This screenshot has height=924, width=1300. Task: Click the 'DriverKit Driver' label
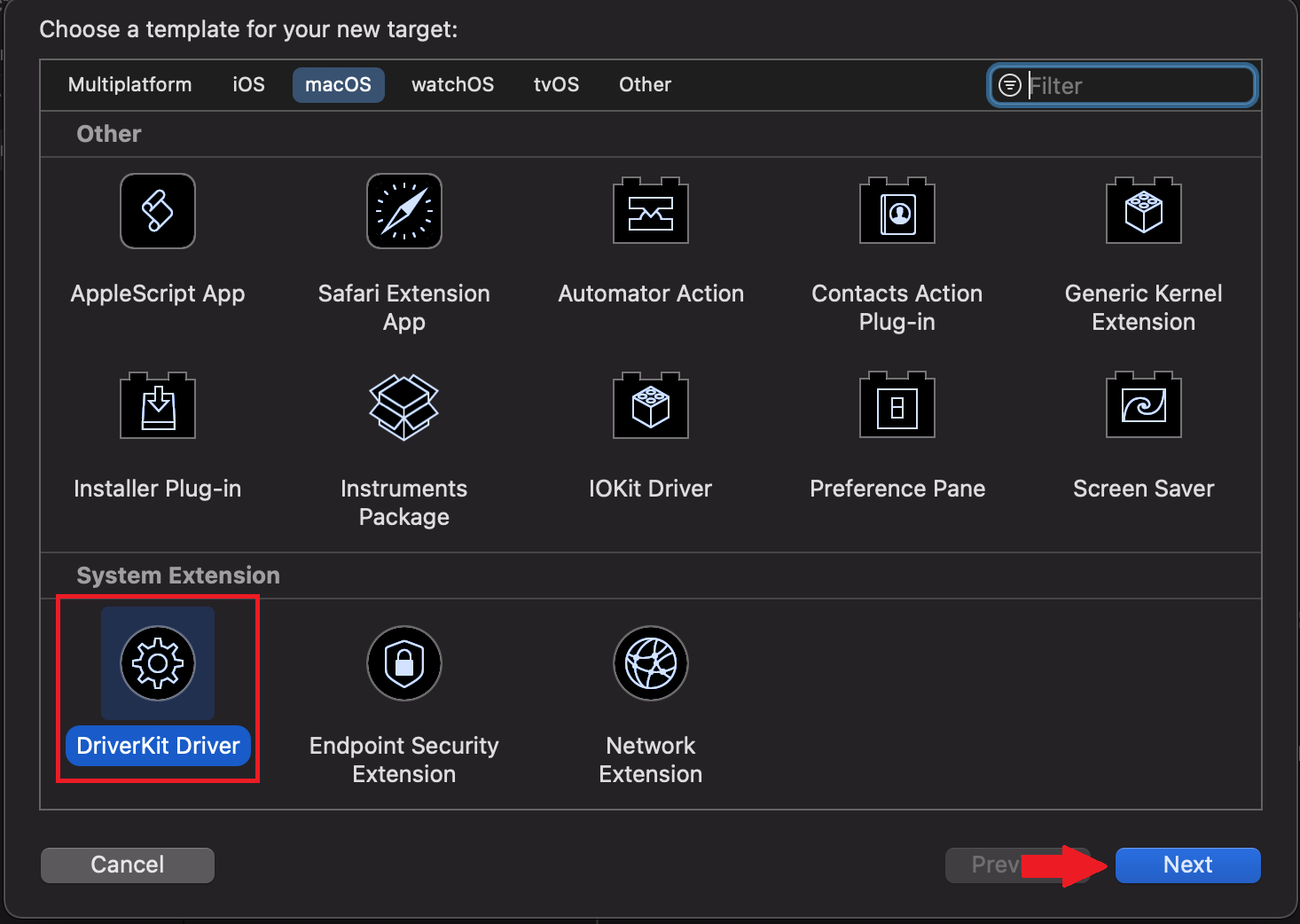click(159, 746)
